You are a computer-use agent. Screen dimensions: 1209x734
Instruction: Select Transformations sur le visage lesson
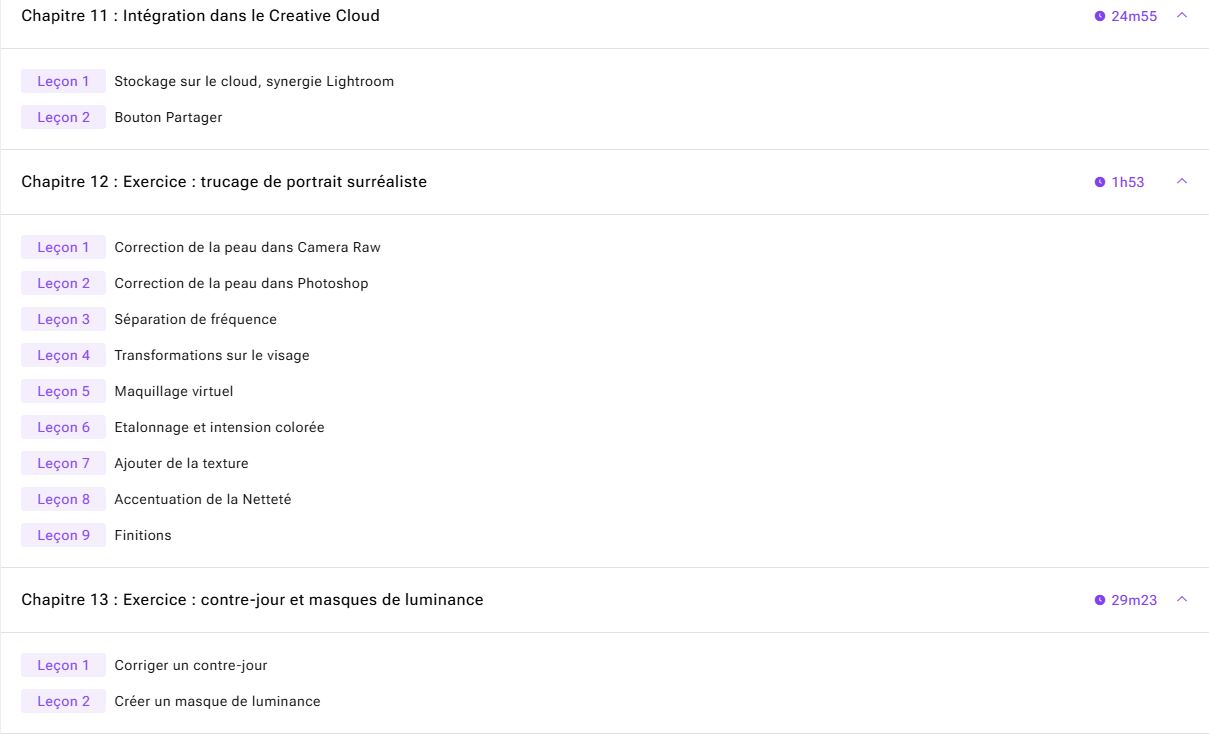coord(212,355)
